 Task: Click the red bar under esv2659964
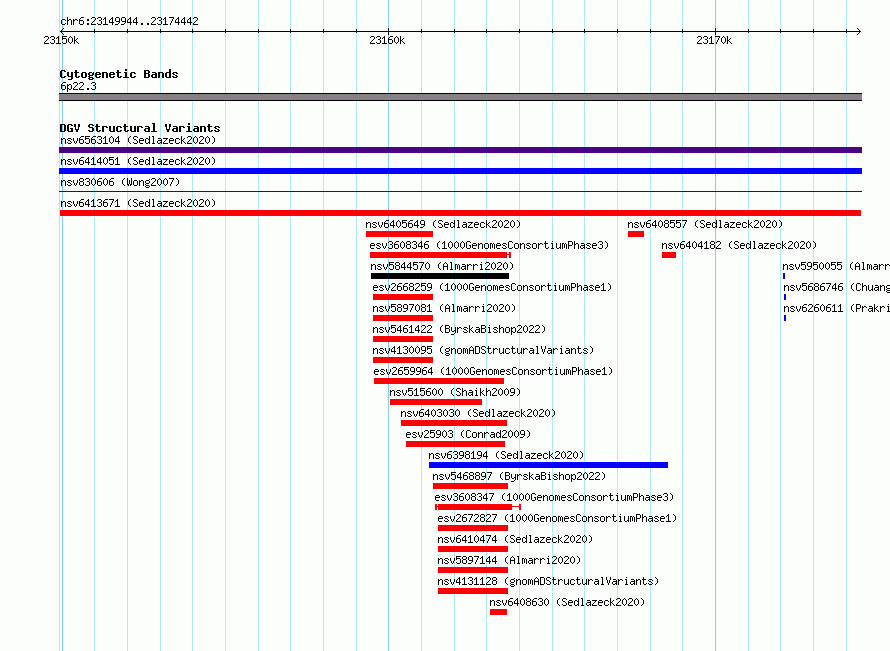click(x=438, y=381)
